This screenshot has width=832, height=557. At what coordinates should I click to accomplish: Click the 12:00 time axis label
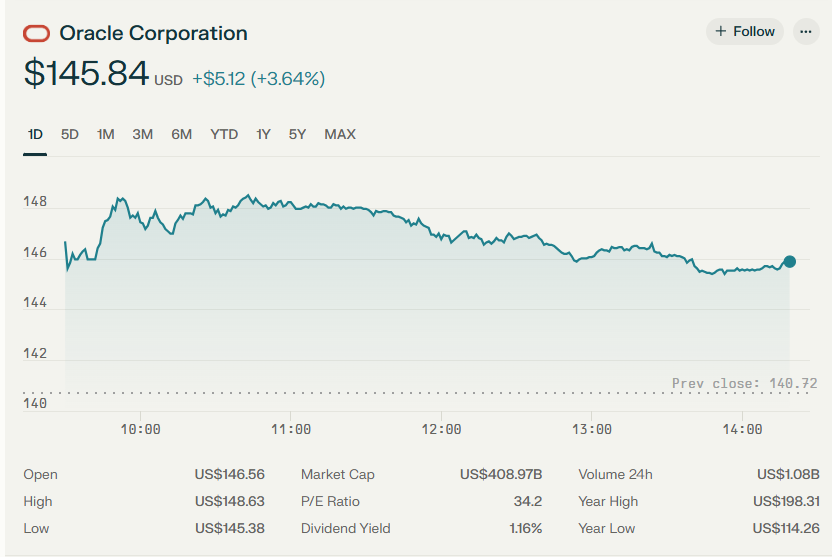coord(441,429)
